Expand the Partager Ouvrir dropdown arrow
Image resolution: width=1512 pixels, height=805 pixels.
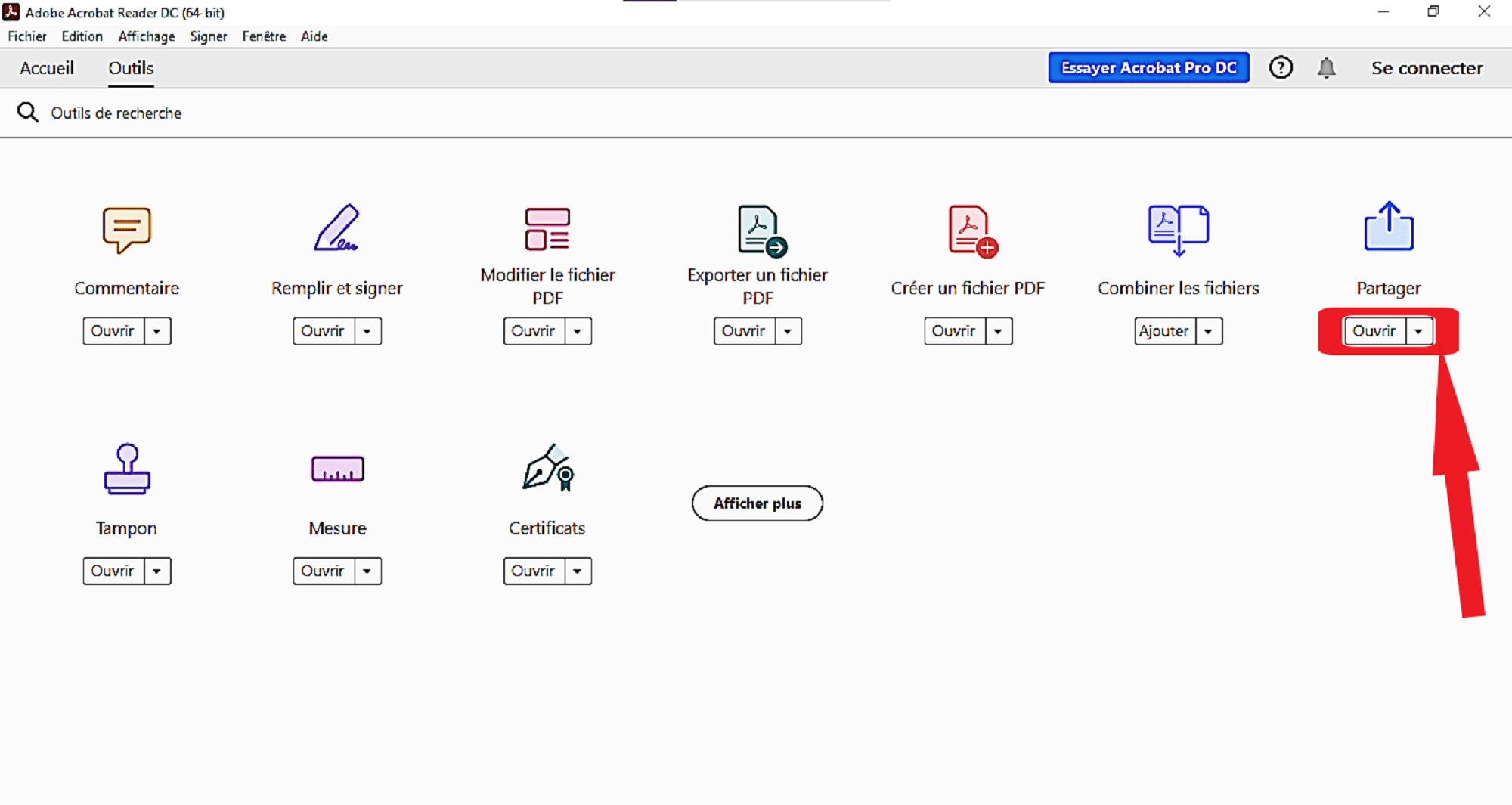[1419, 331]
